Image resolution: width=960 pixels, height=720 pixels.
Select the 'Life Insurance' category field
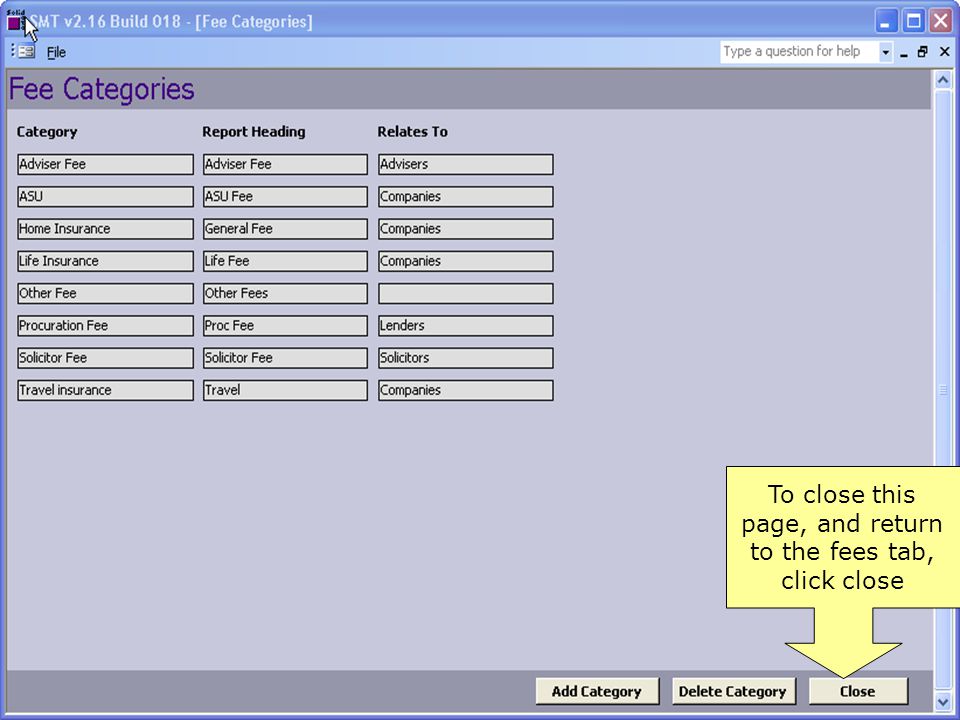105,261
